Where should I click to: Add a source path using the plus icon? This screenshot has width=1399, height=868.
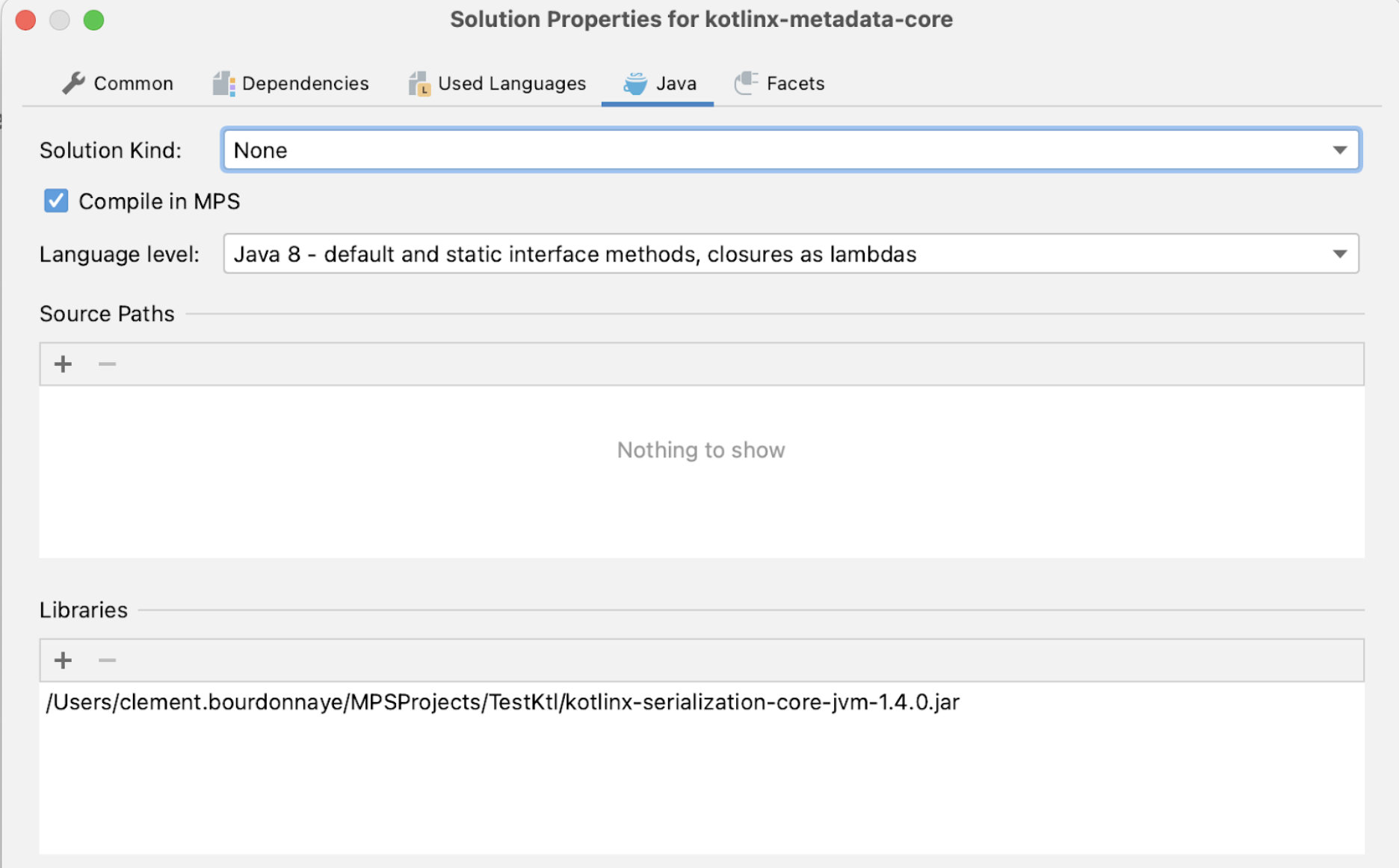pyautogui.click(x=63, y=364)
